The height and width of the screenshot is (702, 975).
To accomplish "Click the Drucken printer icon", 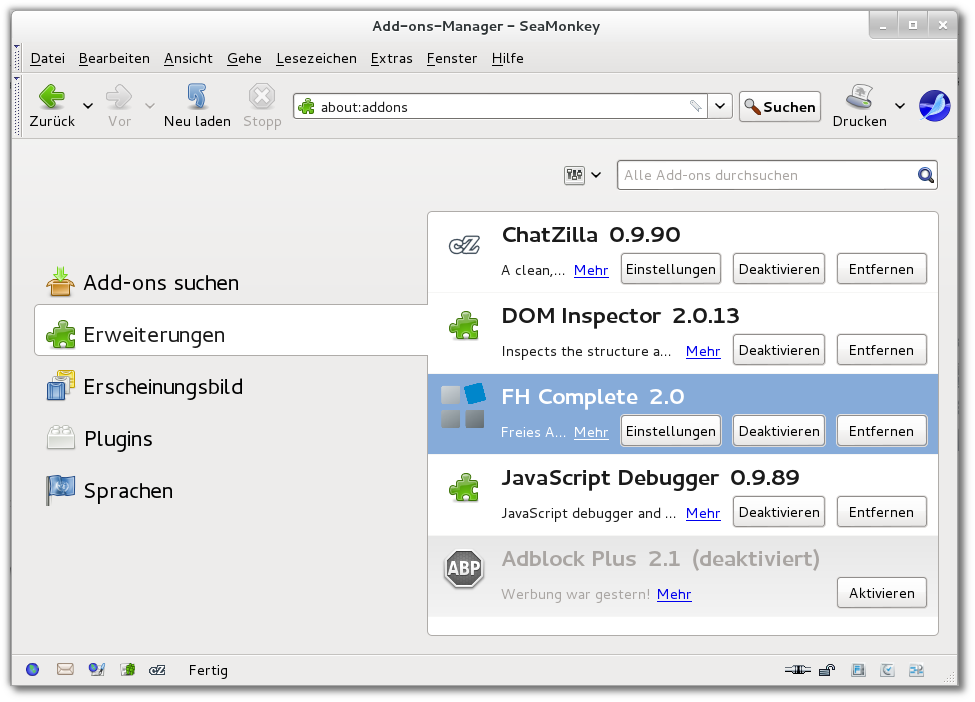I will coord(859,97).
